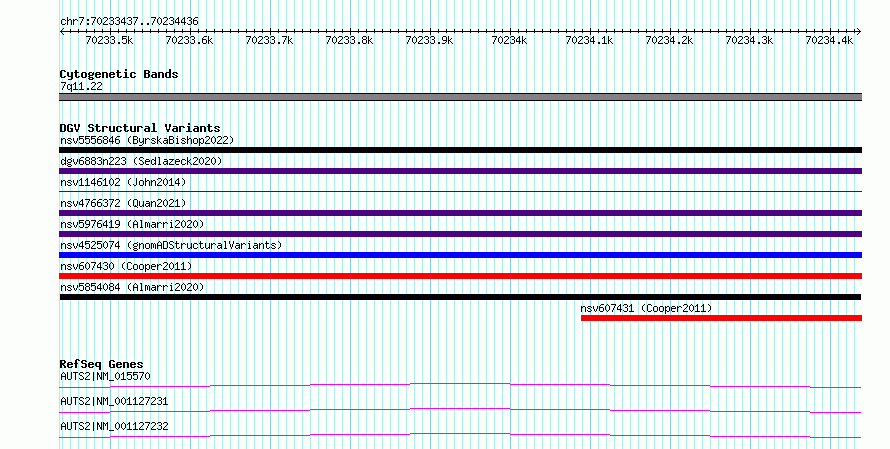Open the dgv6883n223 (Sedlazeck2020) label
The image size is (890, 449).
tap(141, 161)
